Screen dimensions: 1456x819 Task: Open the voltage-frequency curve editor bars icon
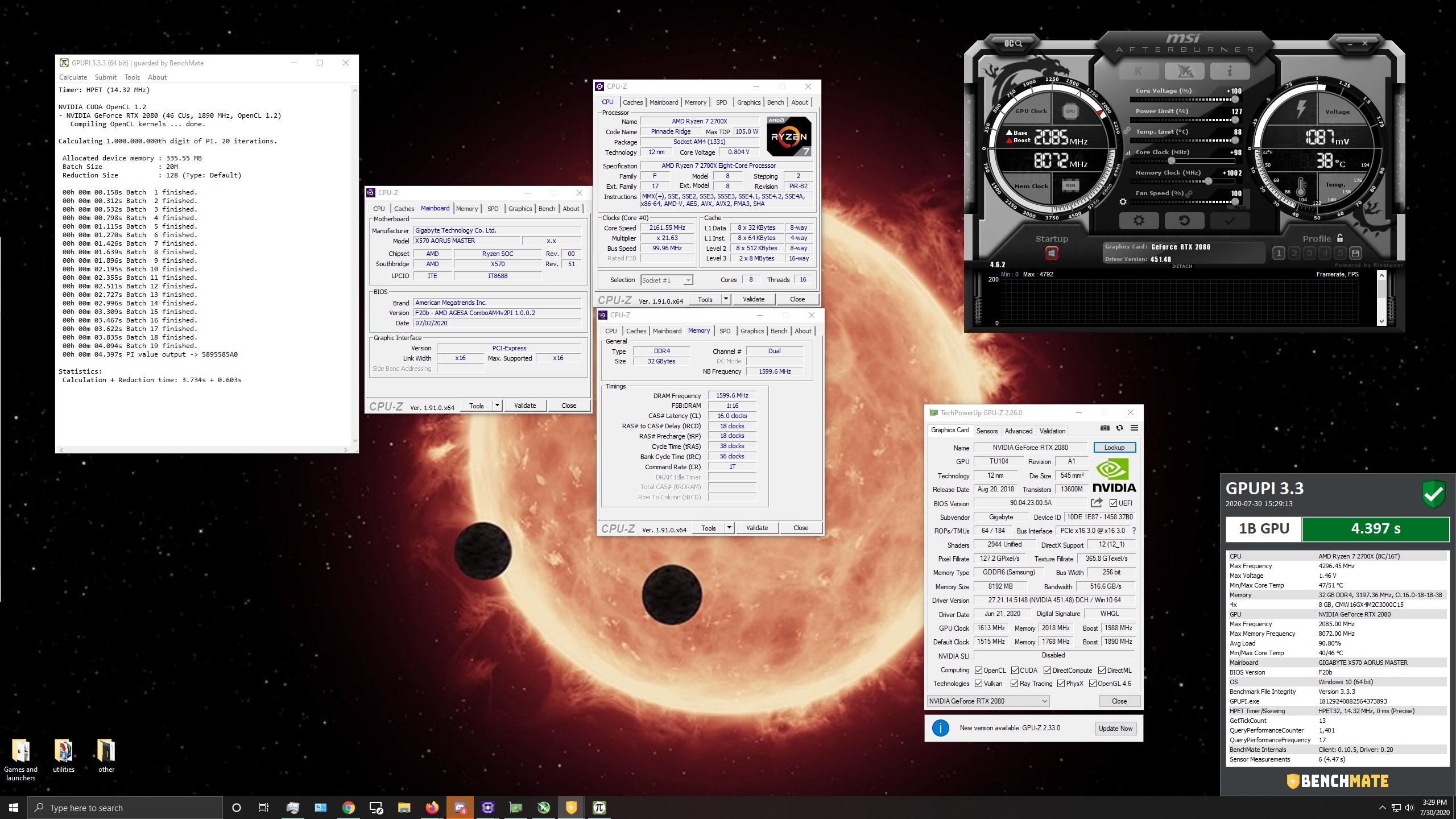click(1128, 152)
